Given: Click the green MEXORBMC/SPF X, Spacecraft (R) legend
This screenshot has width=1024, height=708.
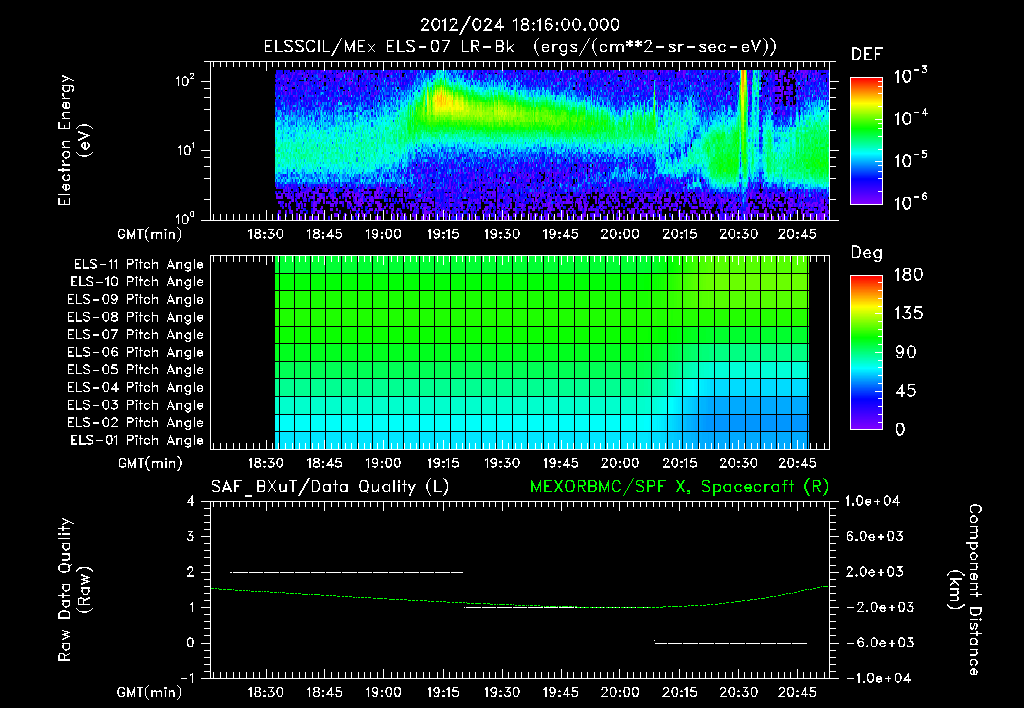Looking at the screenshot, I should [679, 487].
